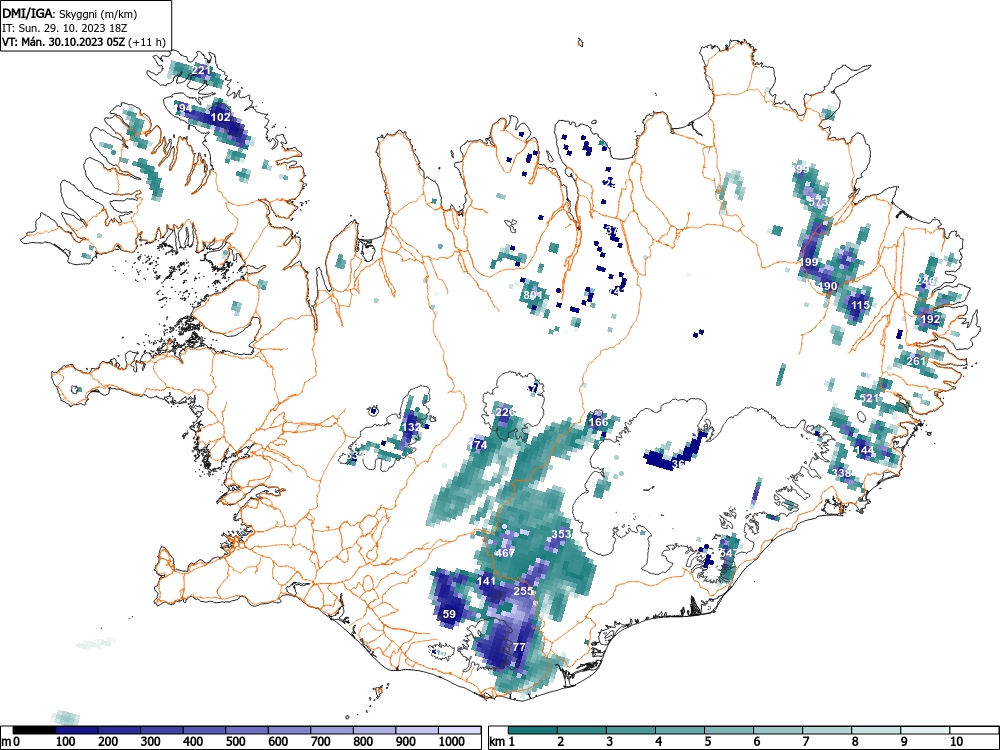1000x750 pixels.
Task: Pick the '338' visibility value
Action: pos(842,473)
